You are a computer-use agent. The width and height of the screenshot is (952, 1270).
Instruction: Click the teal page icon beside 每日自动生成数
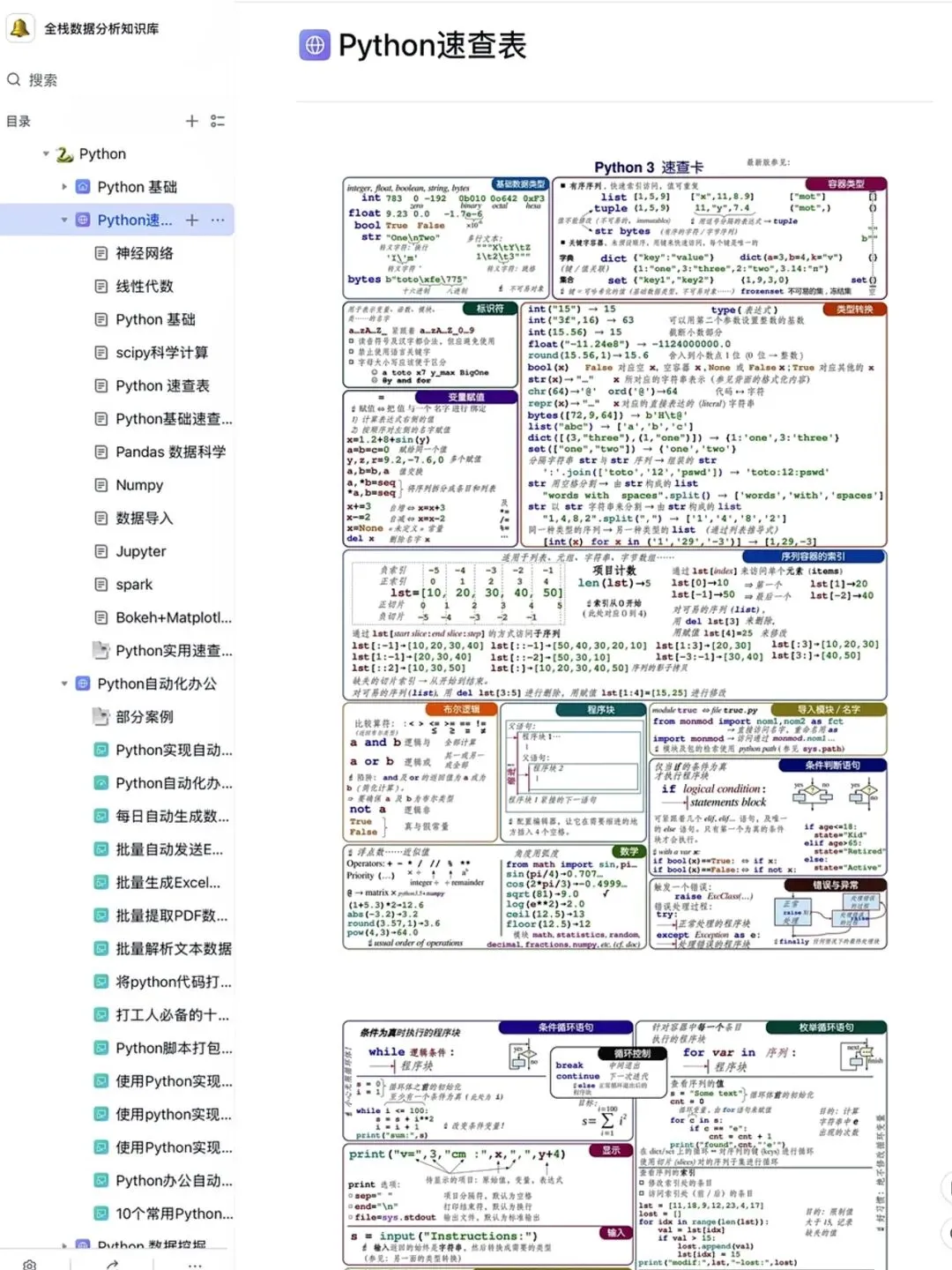coord(101,817)
